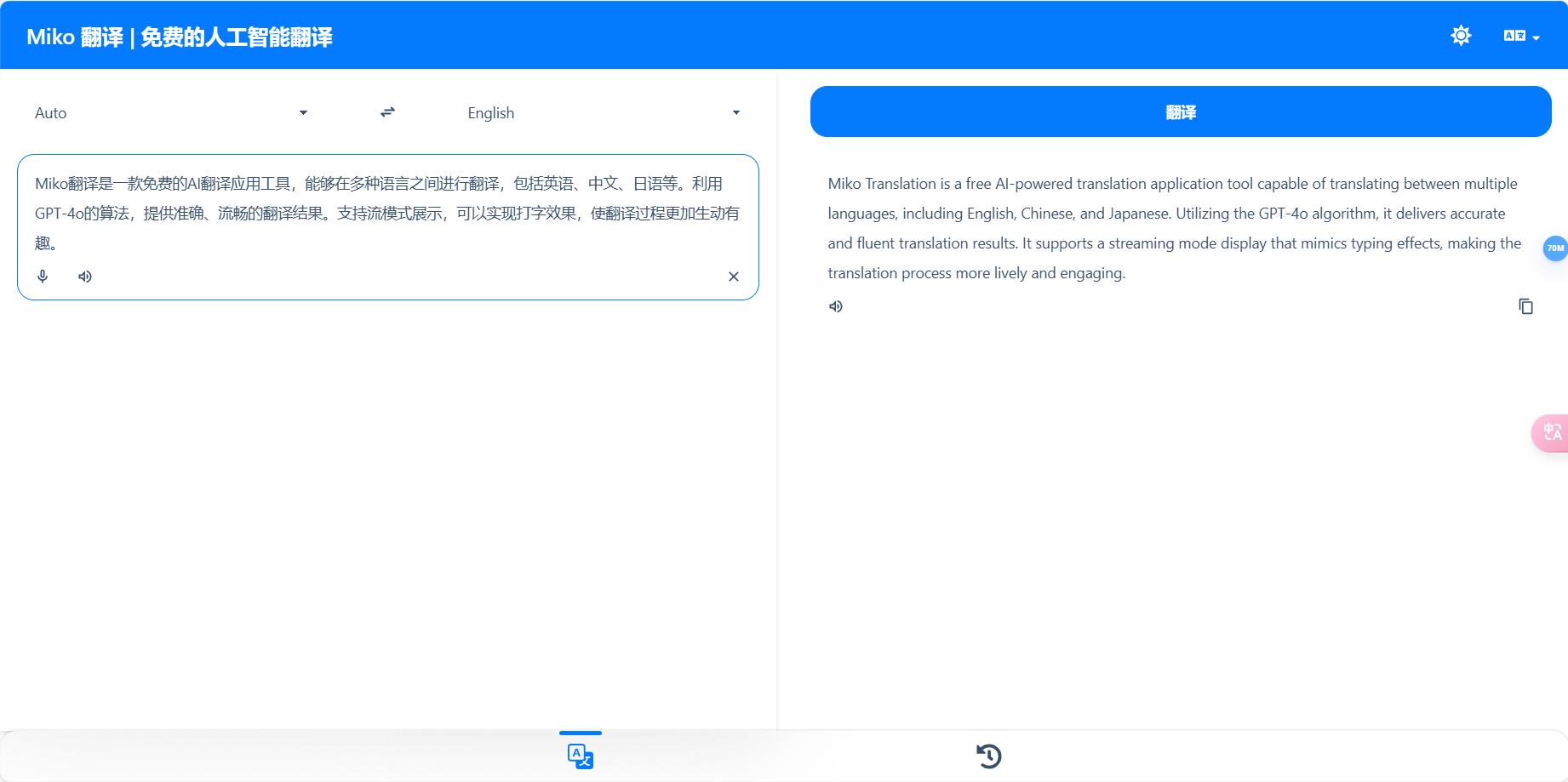Expand the Auto source language dropdown
The image size is (1568, 782).
[304, 111]
